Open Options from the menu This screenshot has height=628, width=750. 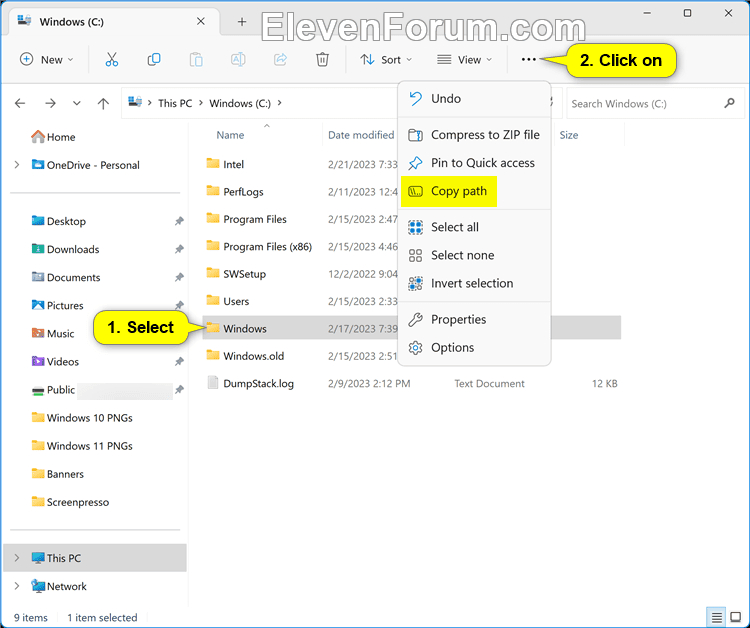(x=474, y=347)
